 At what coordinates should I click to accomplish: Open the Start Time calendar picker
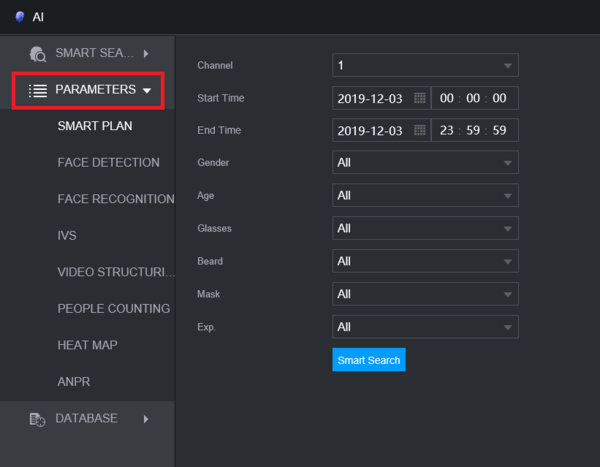point(419,98)
